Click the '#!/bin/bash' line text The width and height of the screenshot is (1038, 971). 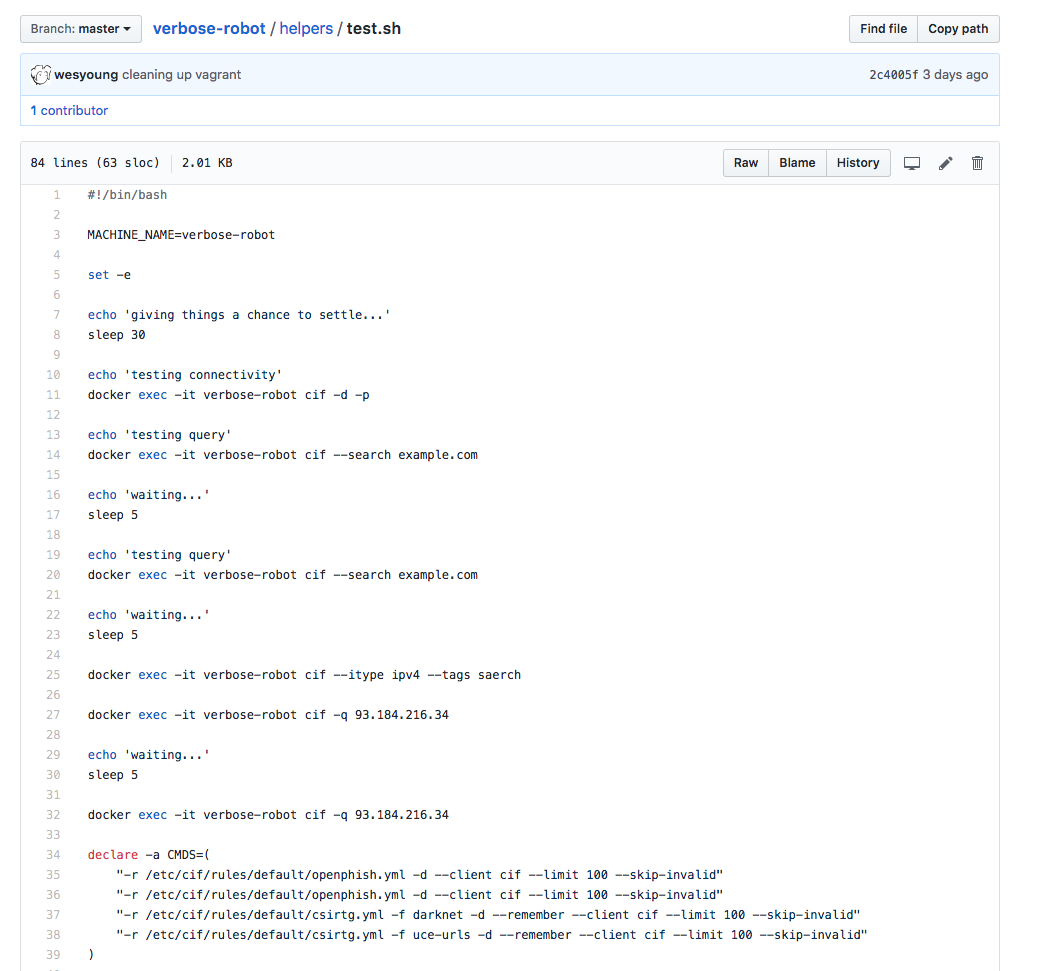click(127, 195)
